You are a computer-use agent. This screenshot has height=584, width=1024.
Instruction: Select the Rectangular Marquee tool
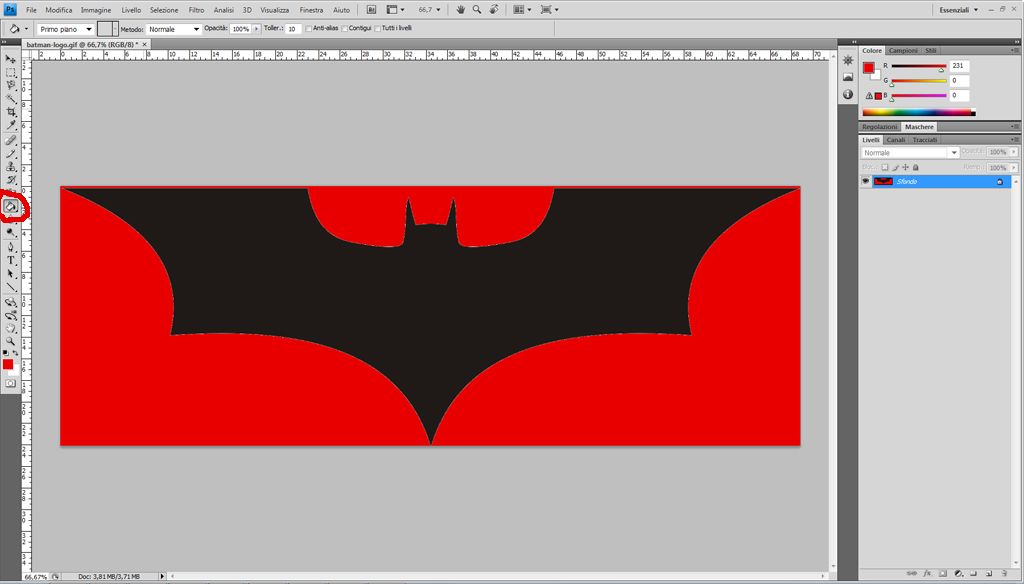click(x=11, y=72)
